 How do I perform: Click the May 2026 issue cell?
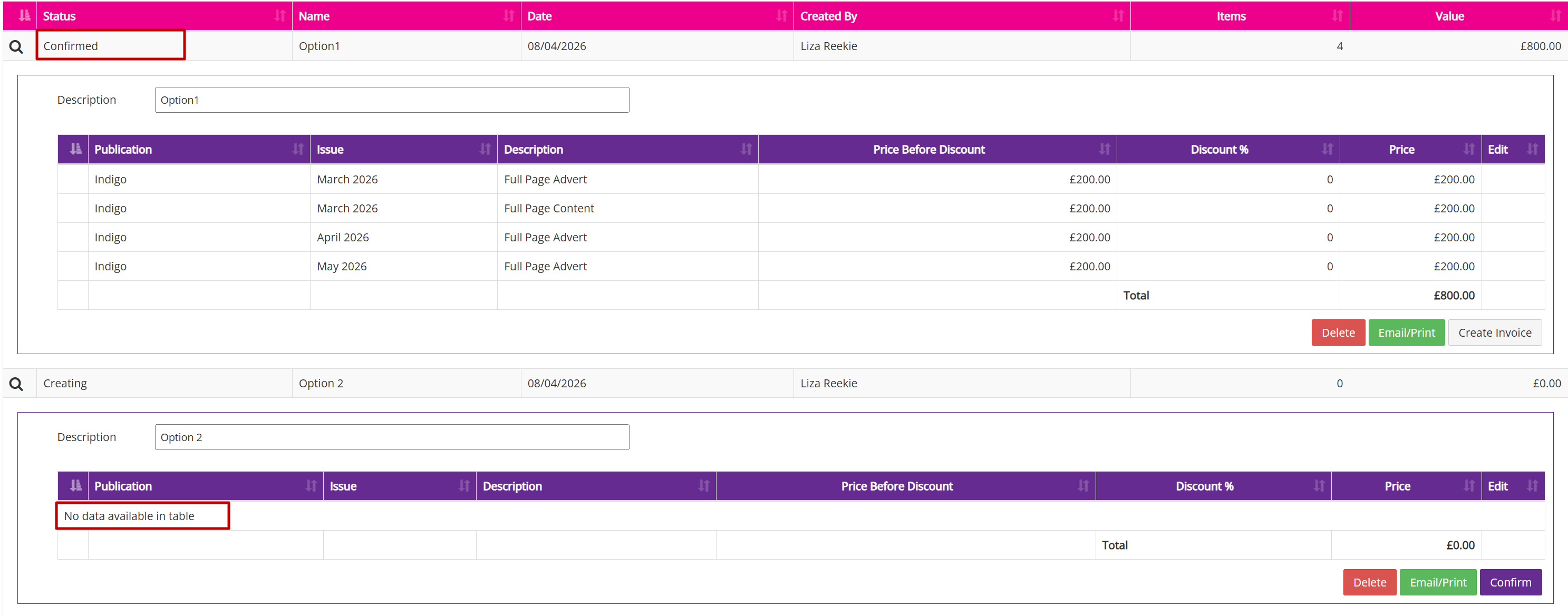403,266
